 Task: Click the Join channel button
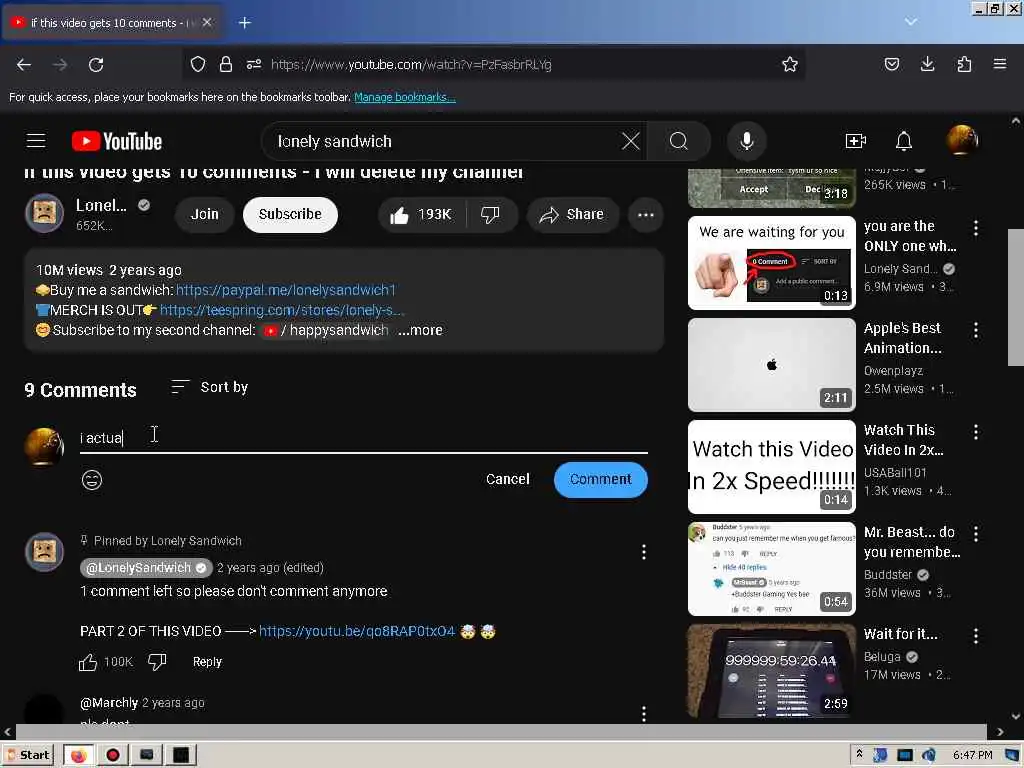(204, 214)
